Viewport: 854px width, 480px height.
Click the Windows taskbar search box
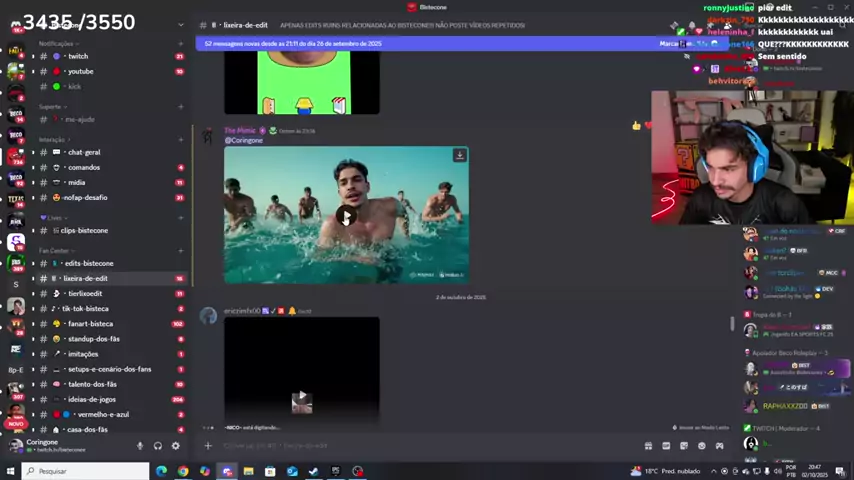(85, 471)
